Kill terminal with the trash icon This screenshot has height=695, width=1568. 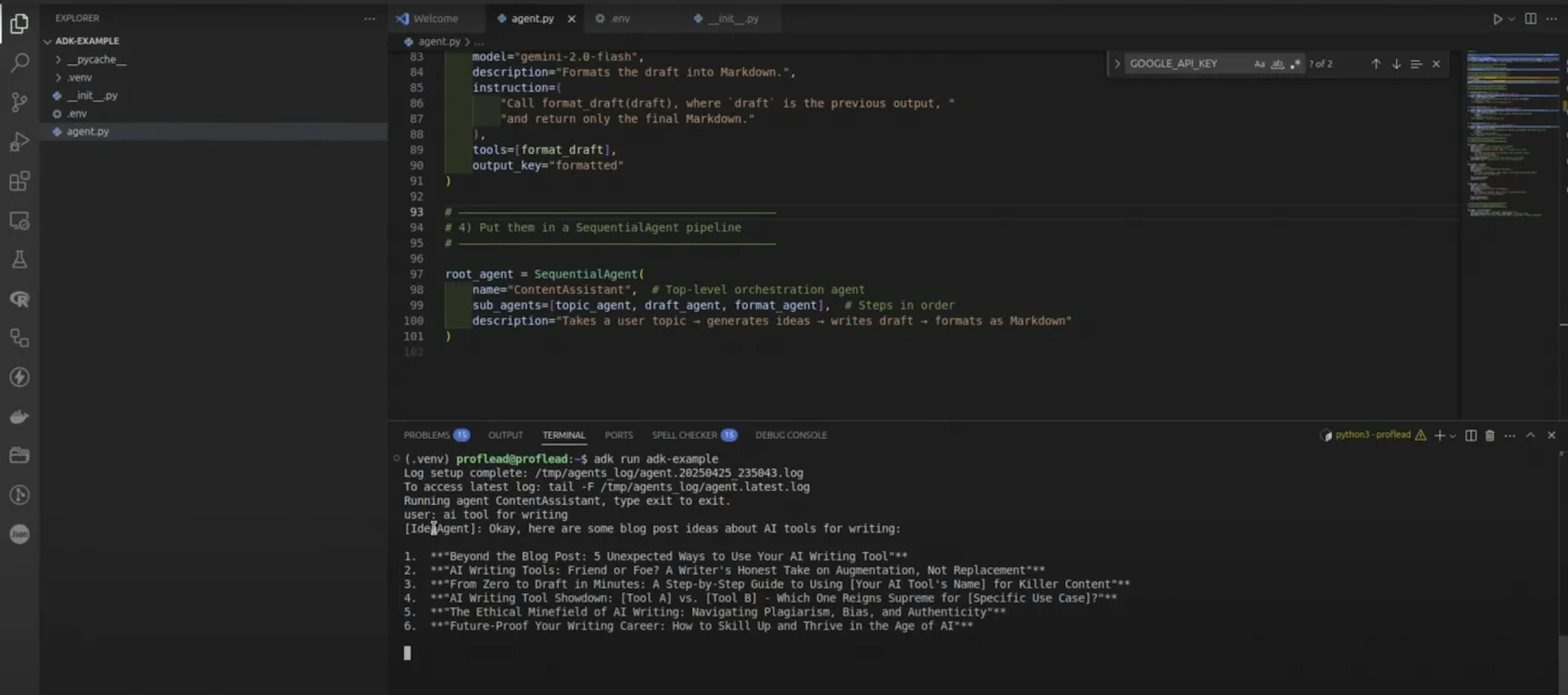[1490, 435]
